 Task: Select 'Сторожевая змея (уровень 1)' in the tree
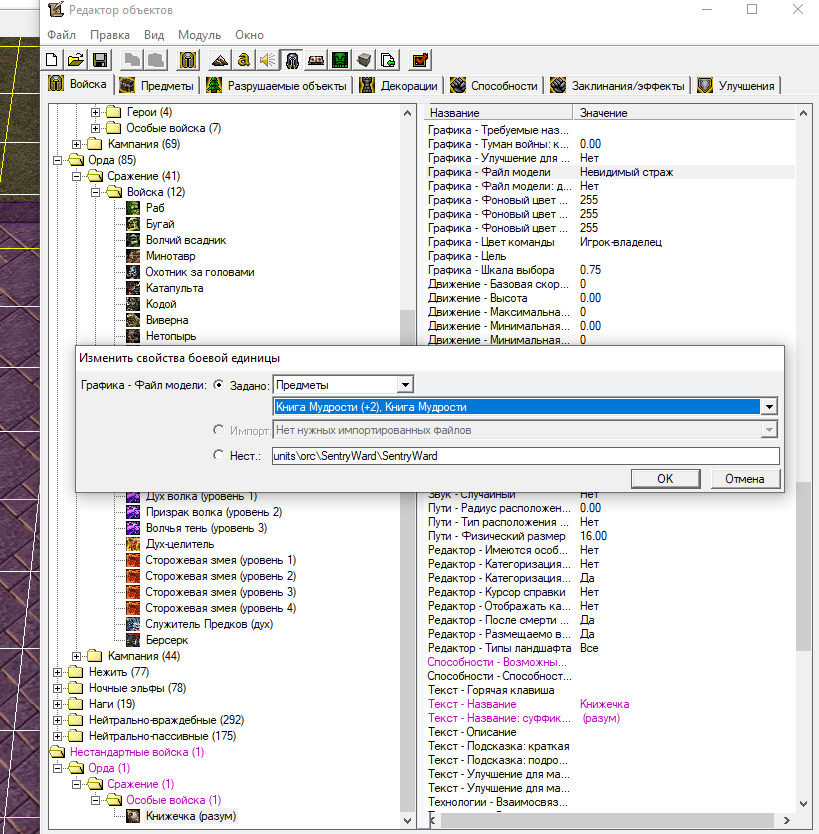tap(220, 560)
